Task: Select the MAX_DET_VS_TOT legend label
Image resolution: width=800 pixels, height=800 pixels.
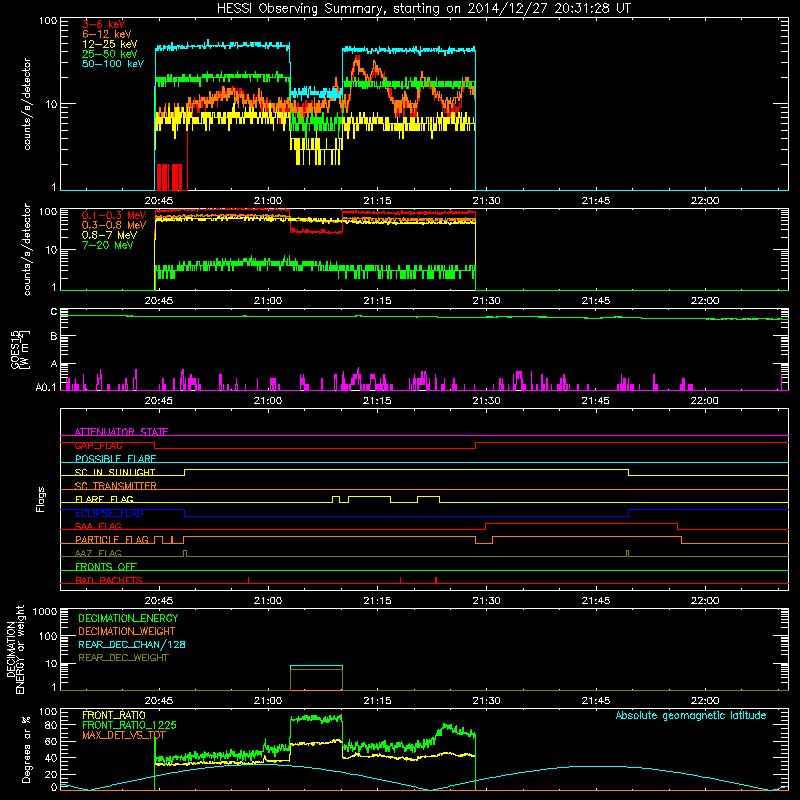Action: [x=124, y=735]
